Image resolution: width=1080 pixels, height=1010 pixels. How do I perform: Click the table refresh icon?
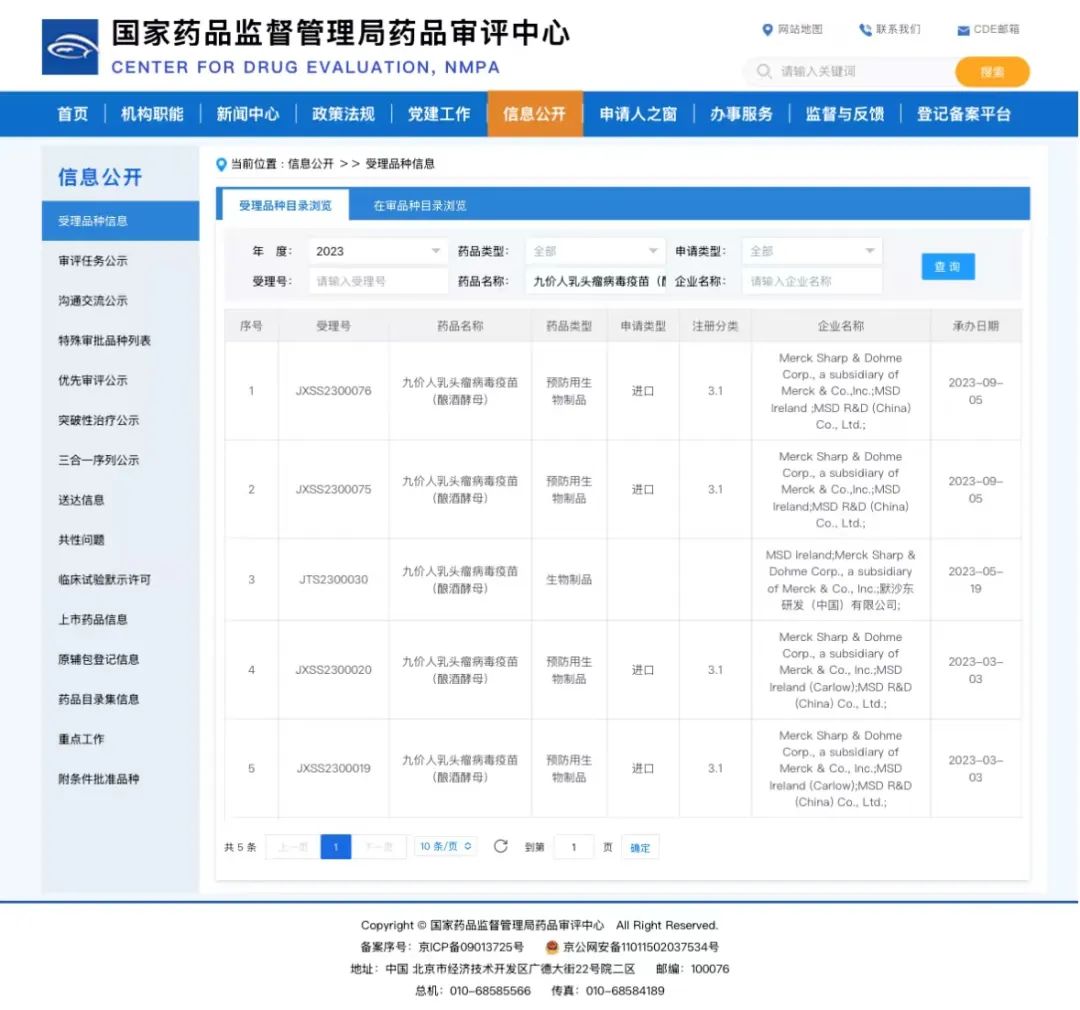click(501, 847)
